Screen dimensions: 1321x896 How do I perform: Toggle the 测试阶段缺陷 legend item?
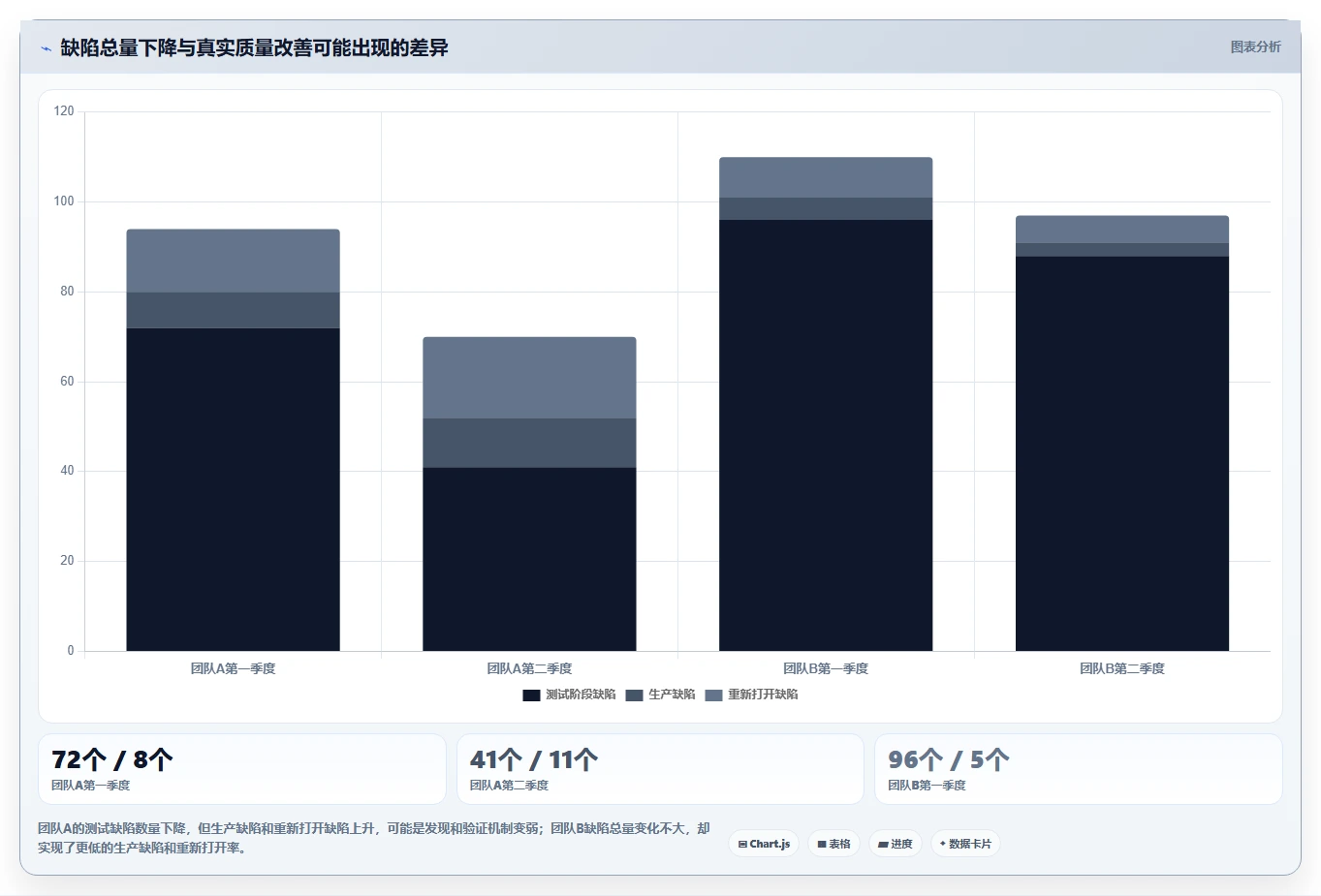point(569,695)
